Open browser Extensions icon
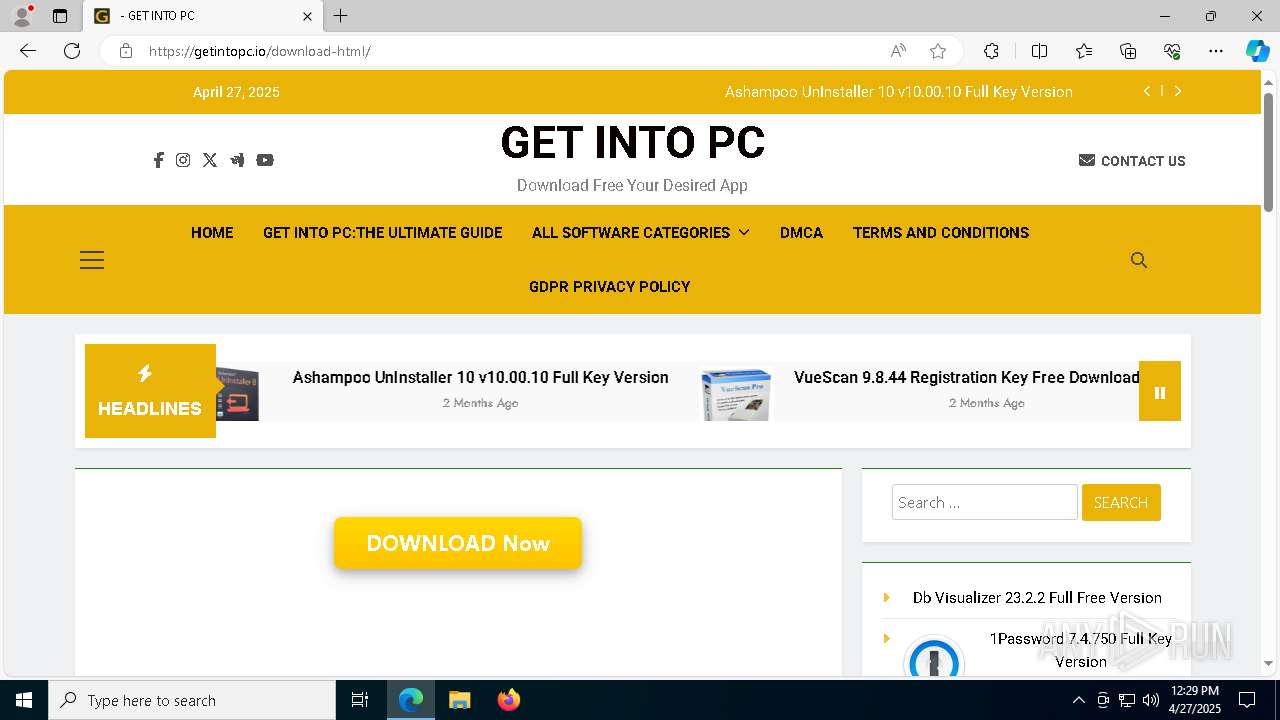Viewport: 1280px width, 720px height. tap(991, 51)
